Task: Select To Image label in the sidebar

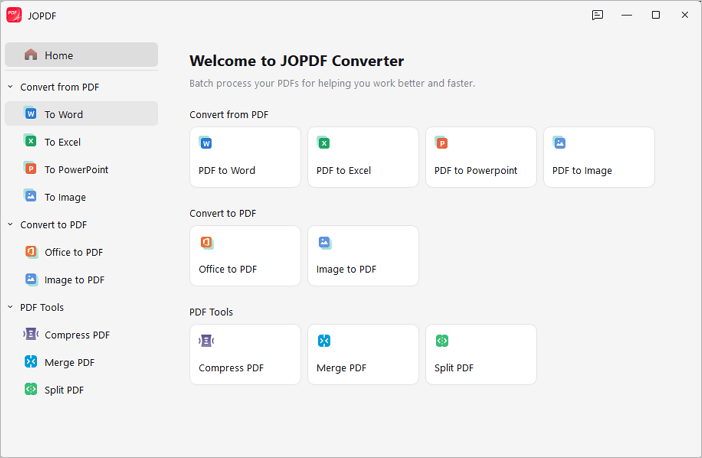Action: click(65, 197)
